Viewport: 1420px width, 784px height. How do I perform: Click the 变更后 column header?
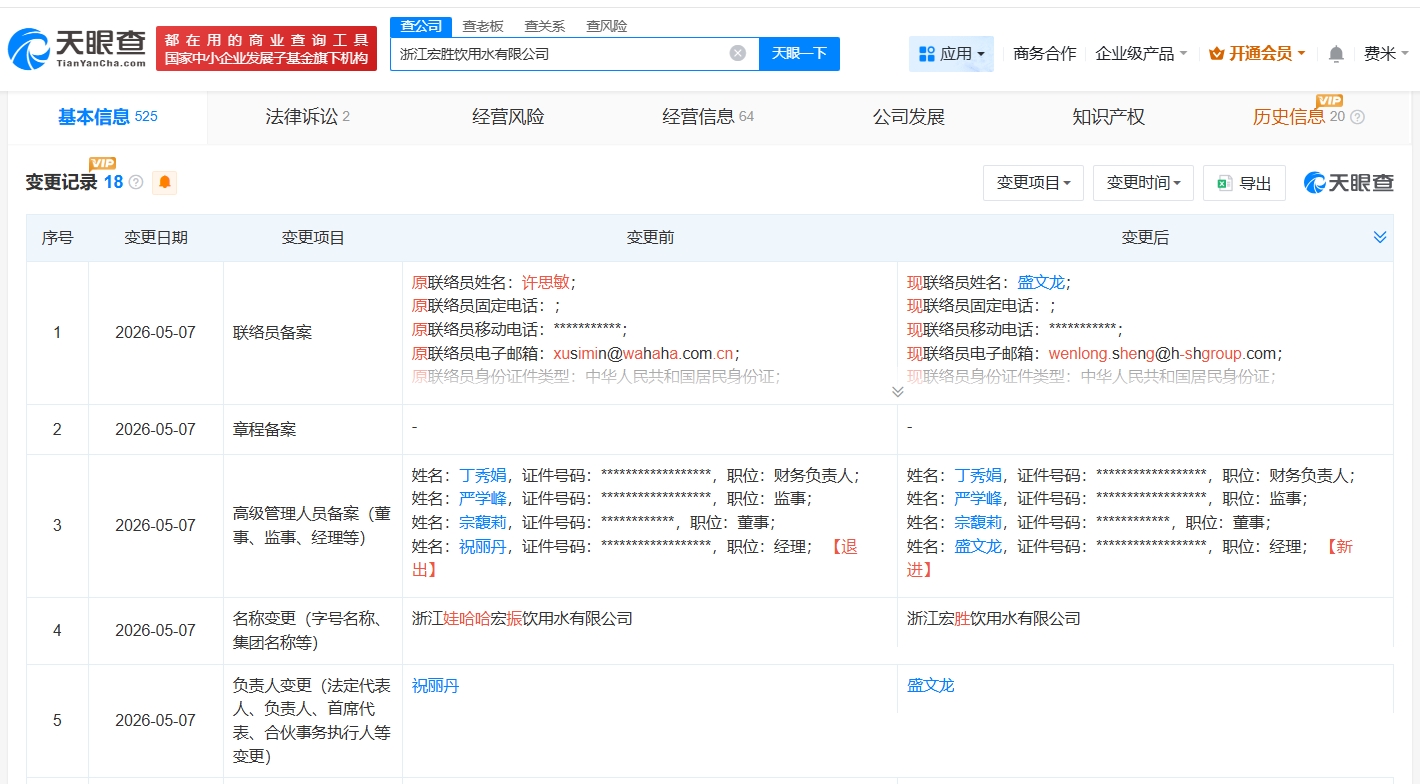point(1145,238)
